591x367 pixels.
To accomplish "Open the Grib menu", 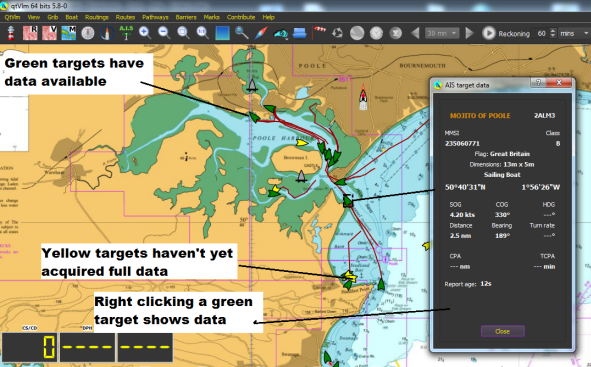I will pos(52,17).
